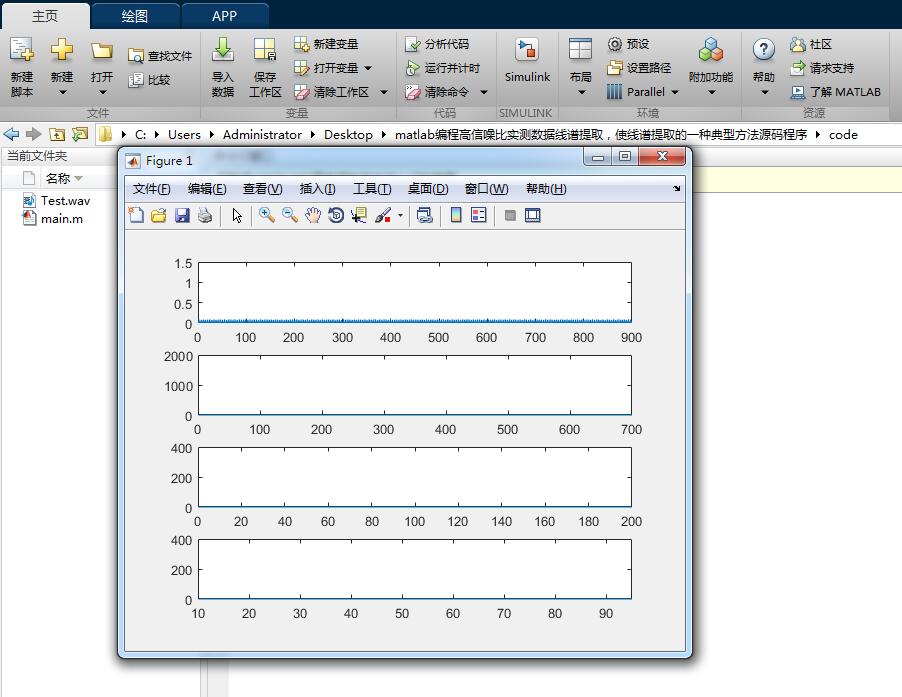The image size is (902, 697).
Task: Expand the 新建 dropdown in ribbon
Action: coord(62,92)
